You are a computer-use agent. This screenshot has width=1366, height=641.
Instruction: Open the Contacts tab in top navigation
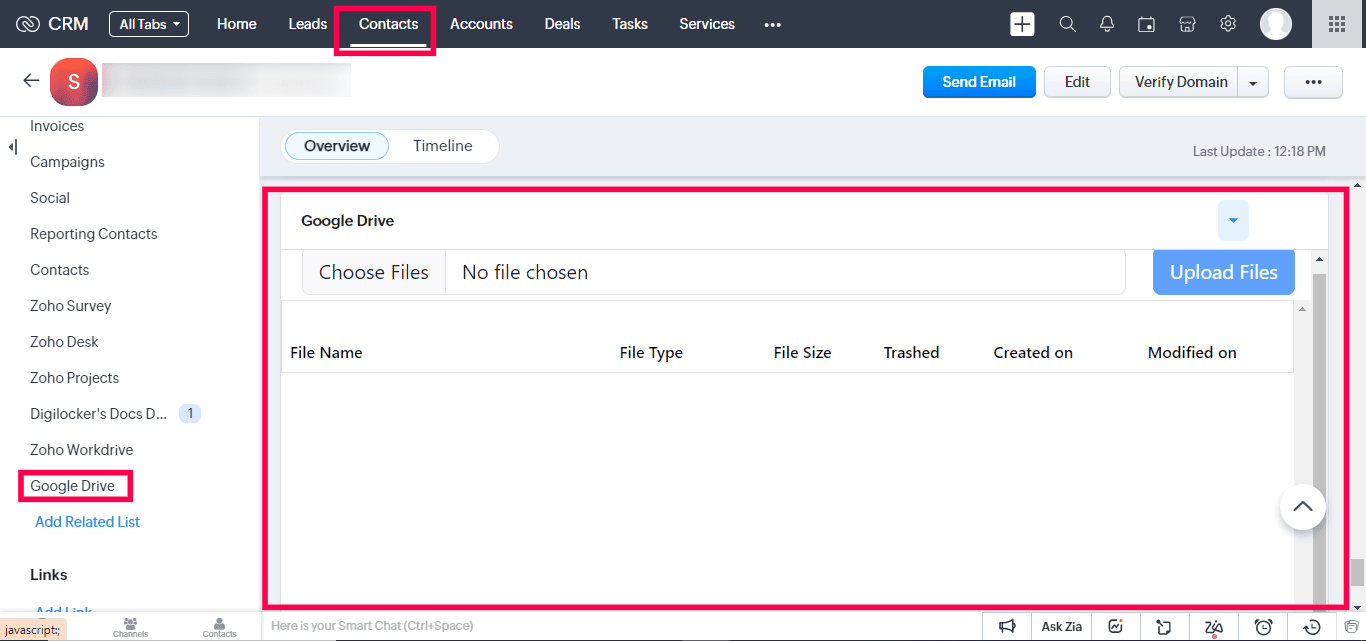(388, 24)
